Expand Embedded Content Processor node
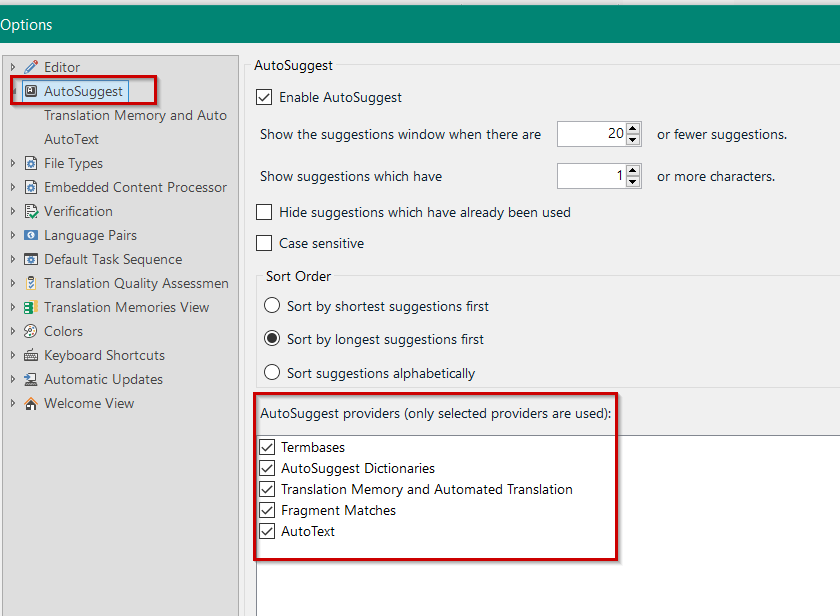 (13, 187)
